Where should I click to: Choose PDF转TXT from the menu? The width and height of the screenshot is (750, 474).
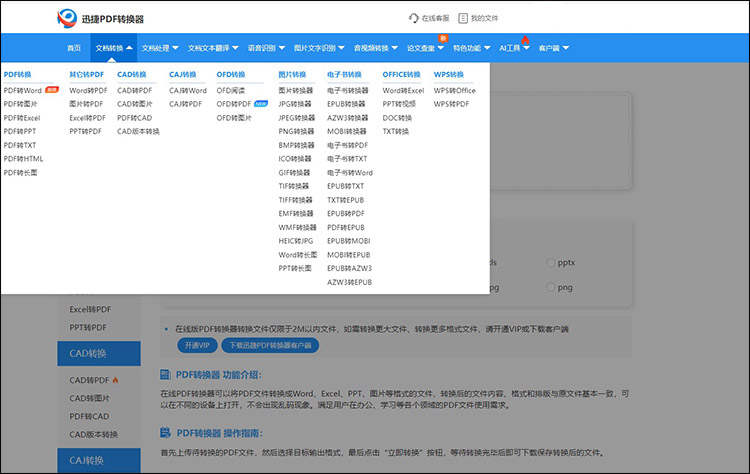(20, 145)
